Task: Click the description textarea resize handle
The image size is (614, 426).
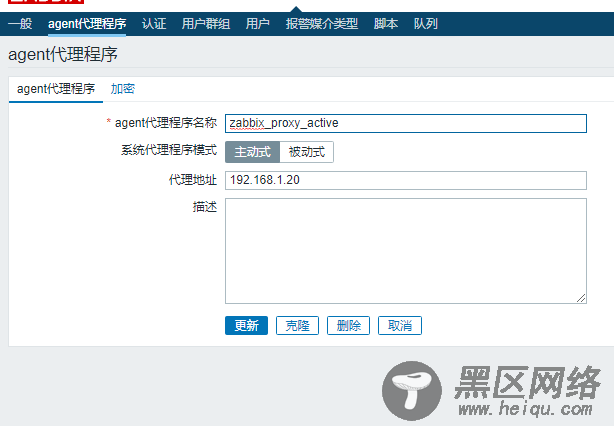Action: click(581, 298)
